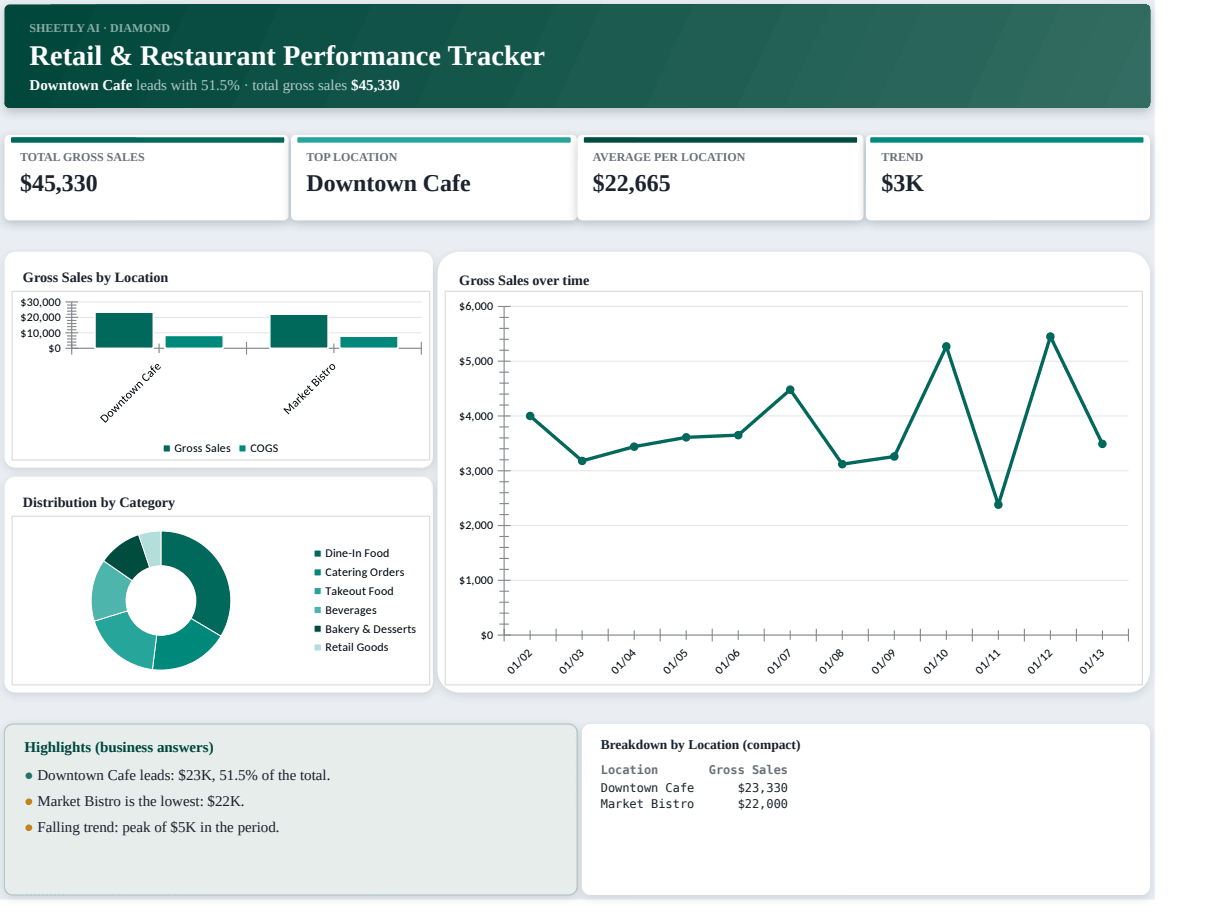Click the line chart point for 01/04
Image resolution: width=1227 pixels, height=922 pixels.
pos(634,447)
